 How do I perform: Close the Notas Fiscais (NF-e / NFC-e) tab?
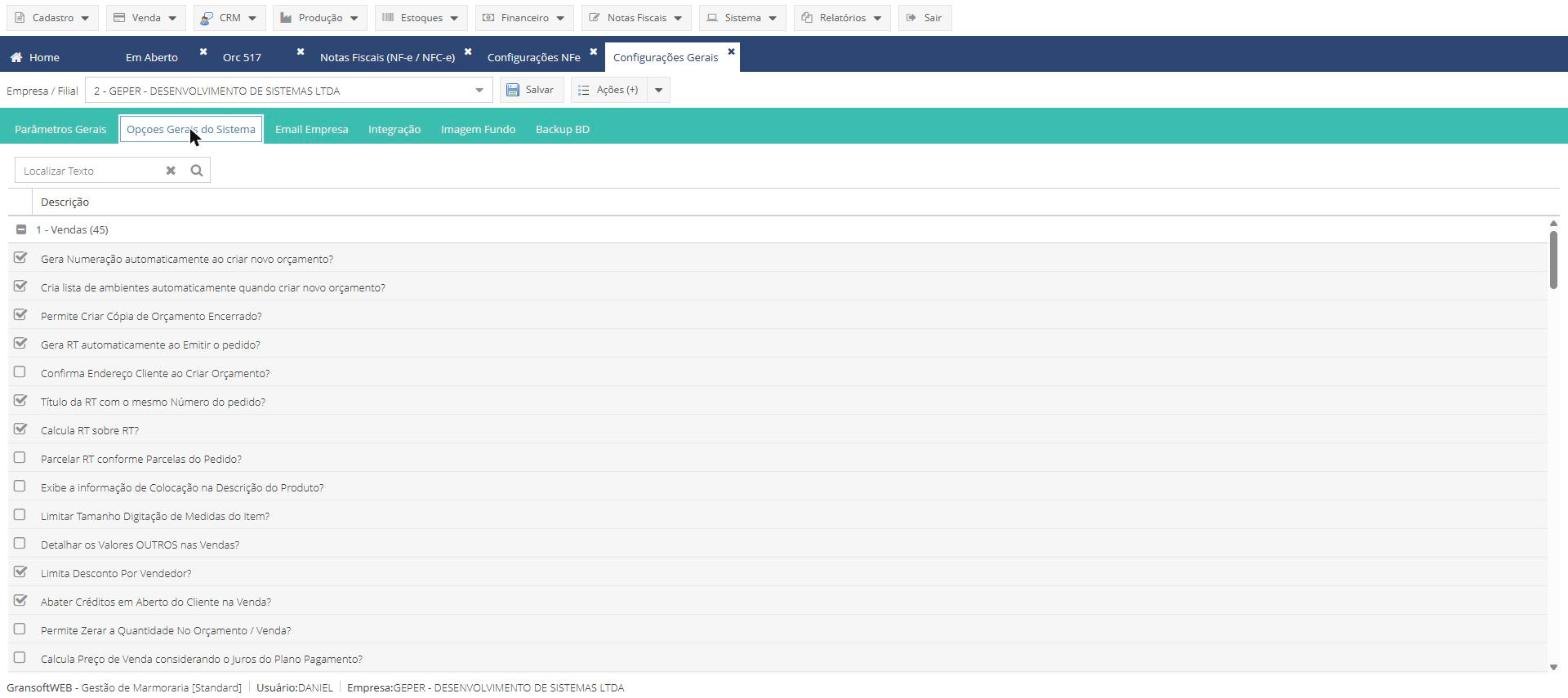[468, 51]
